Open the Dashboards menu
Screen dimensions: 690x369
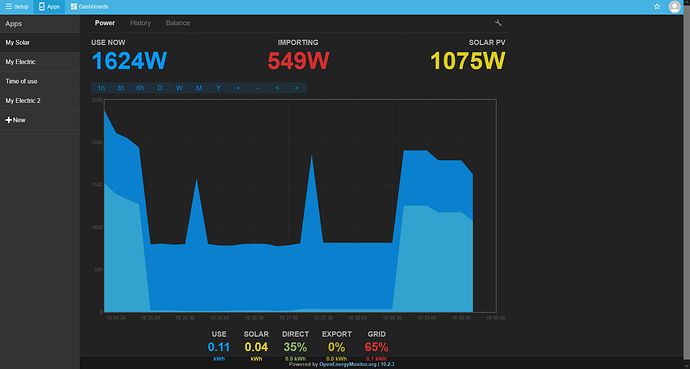(89, 7)
